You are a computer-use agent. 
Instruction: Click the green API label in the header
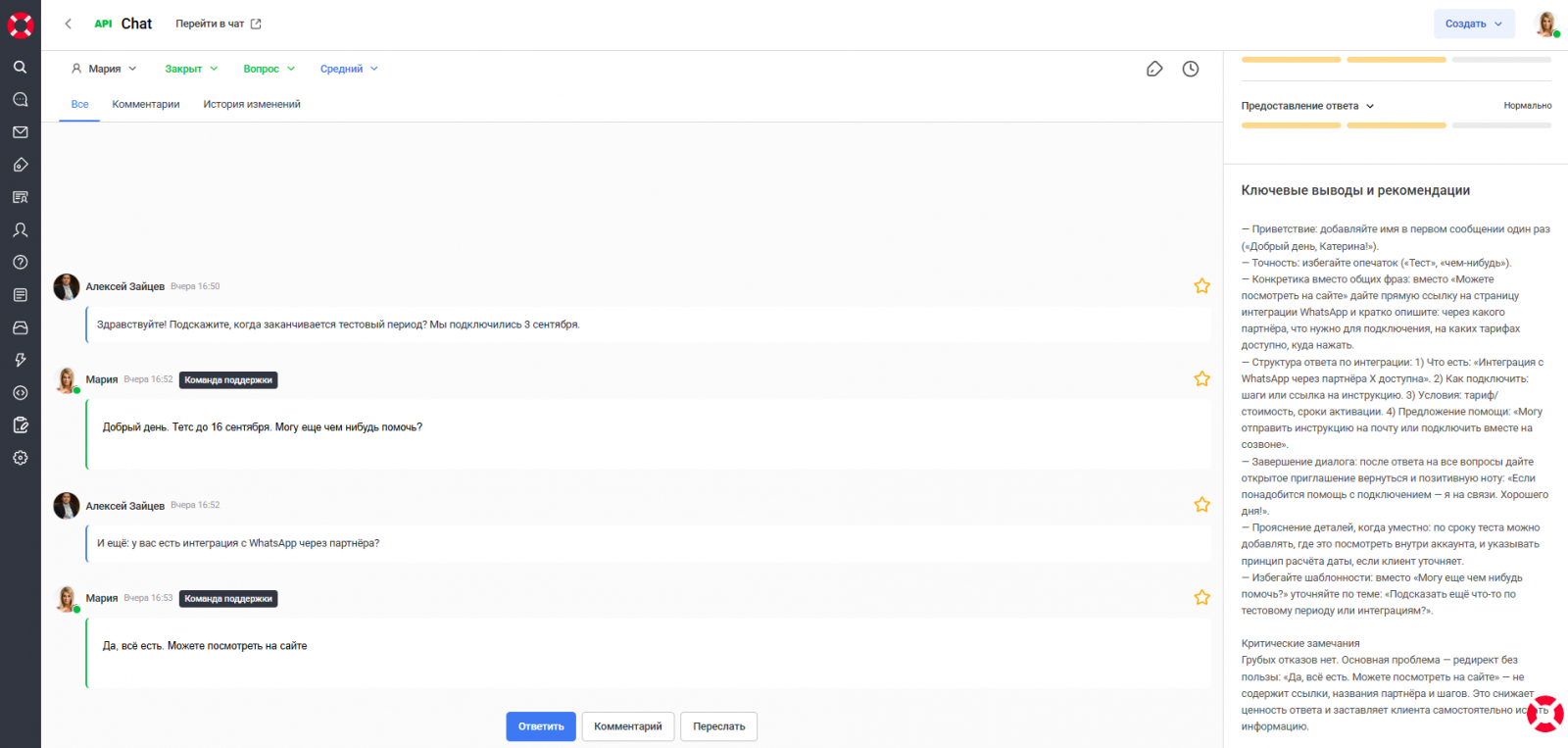point(103,24)
